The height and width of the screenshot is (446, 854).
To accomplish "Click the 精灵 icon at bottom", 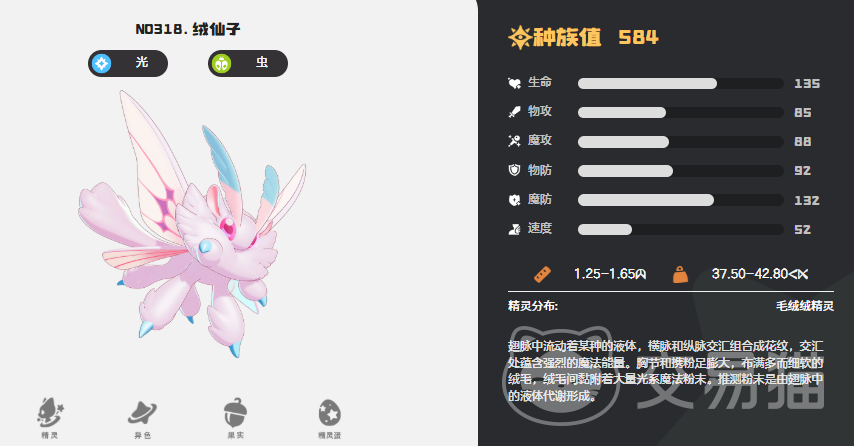I will click(x=50, y=412).
